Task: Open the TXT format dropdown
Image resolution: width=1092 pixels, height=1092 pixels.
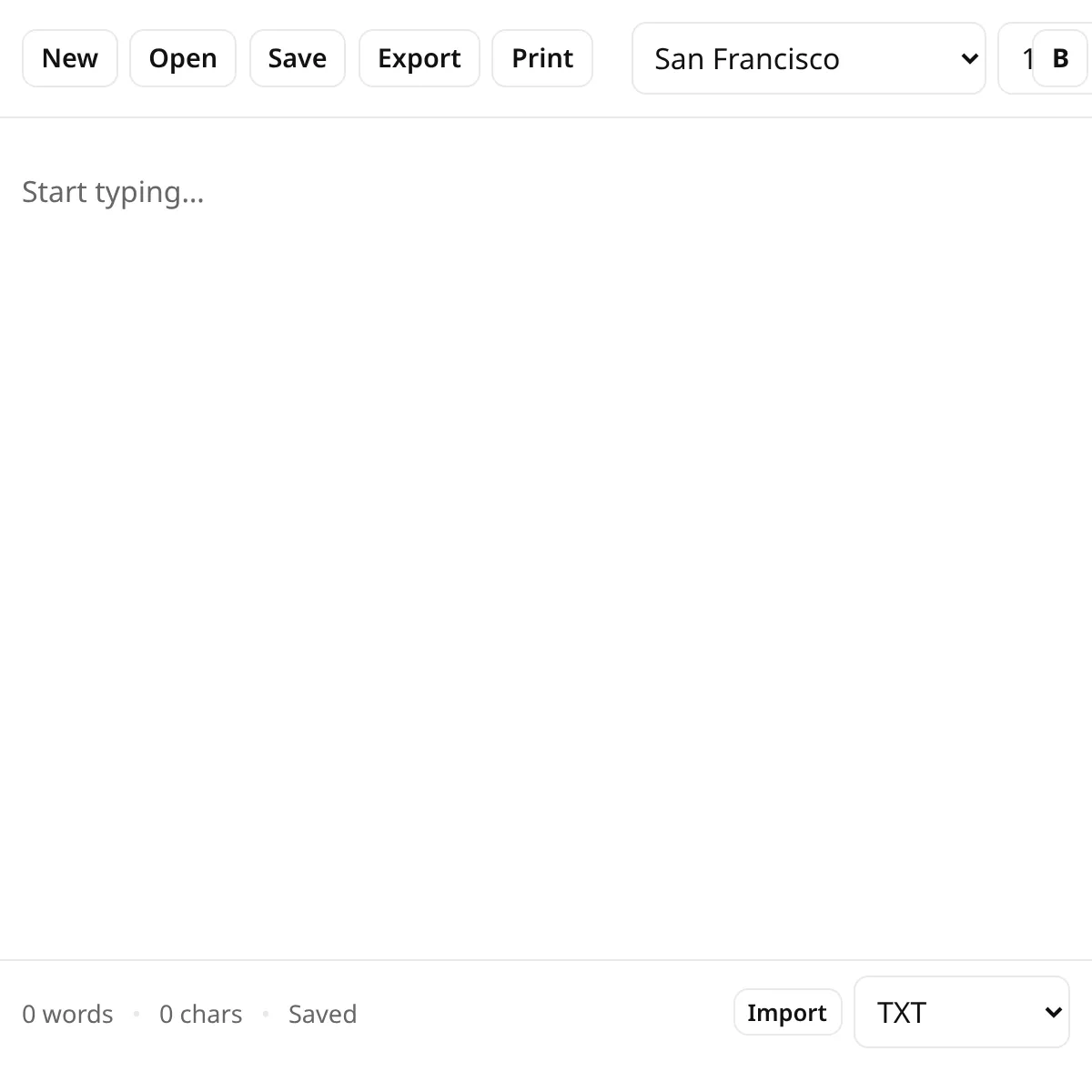Action: pyautogui.click(x=962, y=1012)
